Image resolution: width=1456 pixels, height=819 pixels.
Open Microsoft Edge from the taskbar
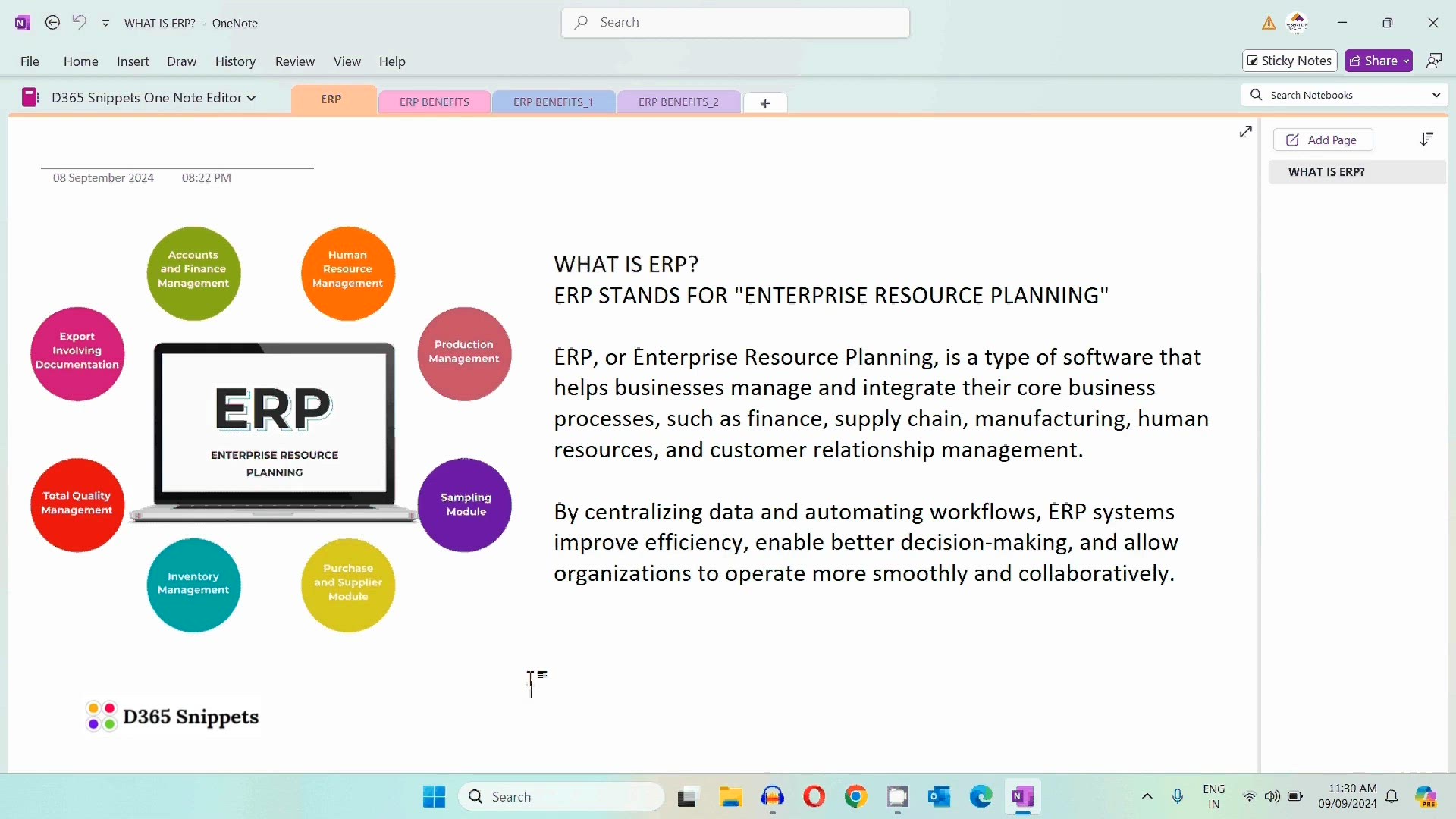tap(981, 797)
